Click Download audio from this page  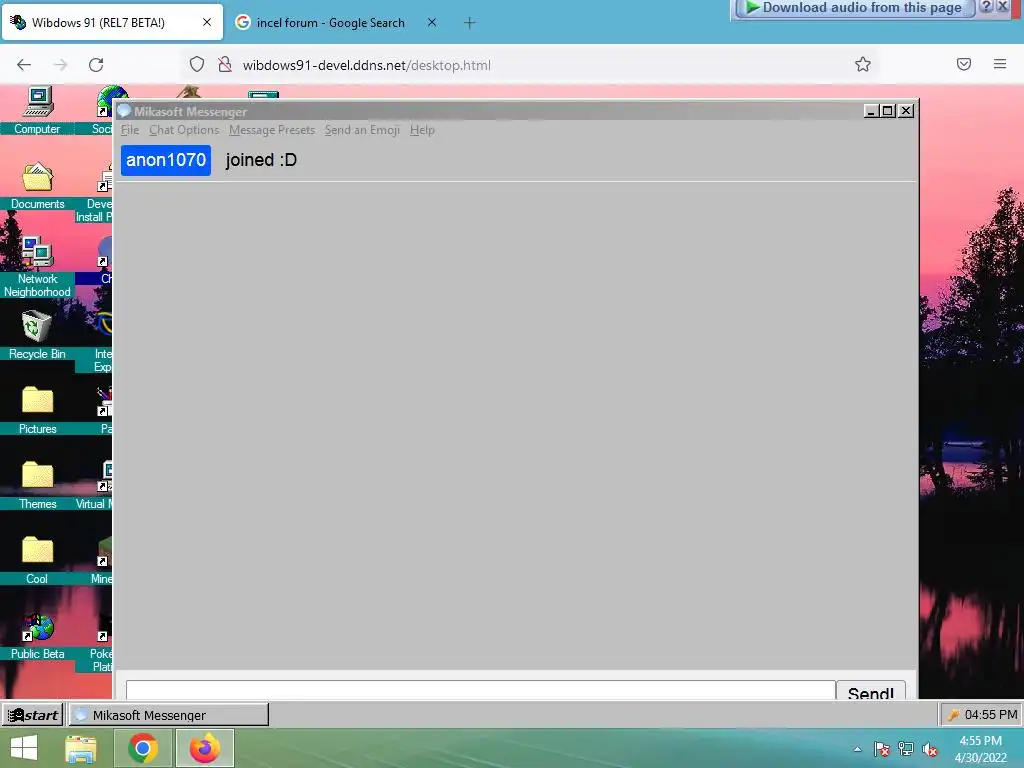coord(854,8)
